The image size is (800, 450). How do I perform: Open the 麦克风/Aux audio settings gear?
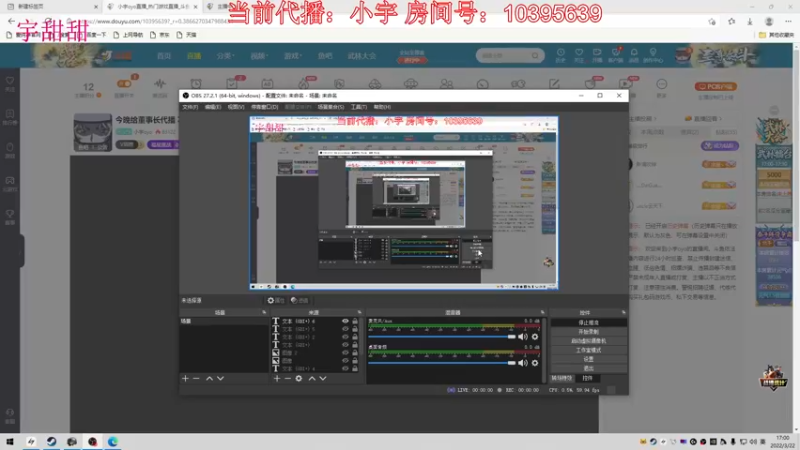(535, 337)
